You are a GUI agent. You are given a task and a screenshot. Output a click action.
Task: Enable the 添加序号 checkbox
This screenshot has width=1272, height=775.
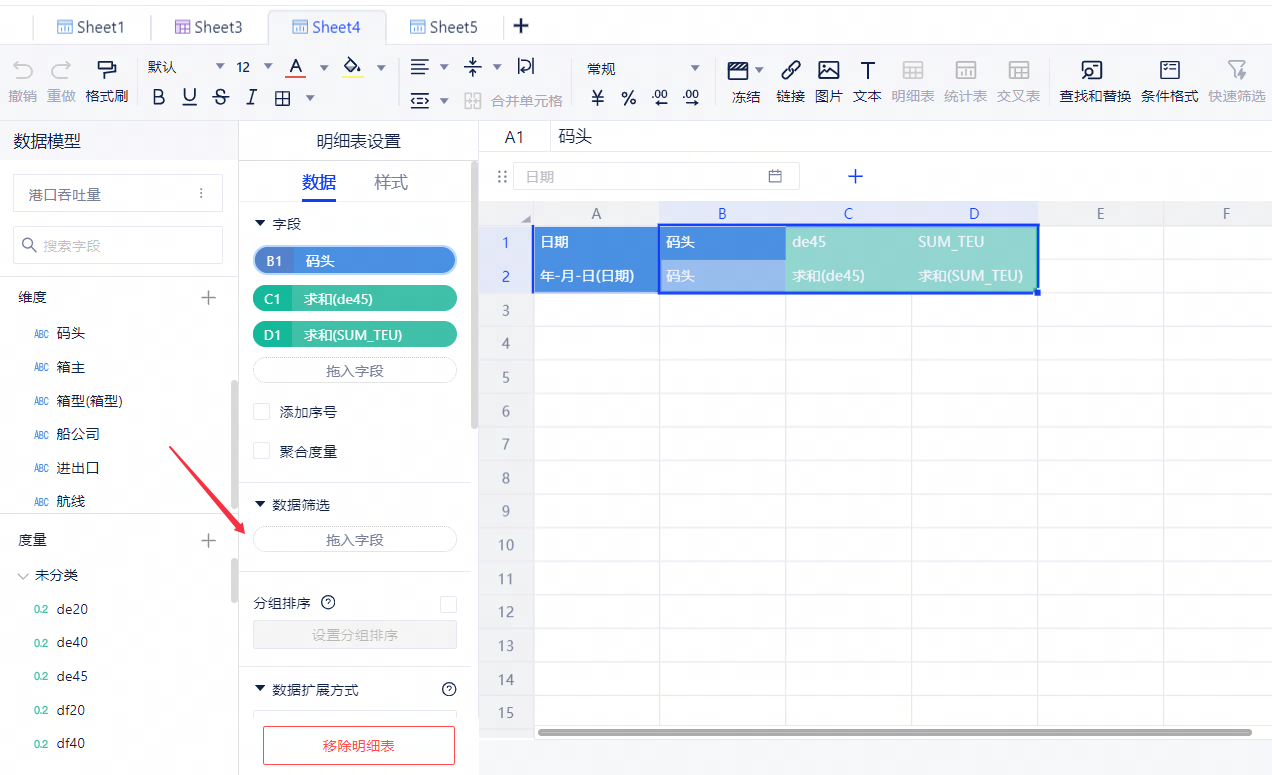pos(262,412)
